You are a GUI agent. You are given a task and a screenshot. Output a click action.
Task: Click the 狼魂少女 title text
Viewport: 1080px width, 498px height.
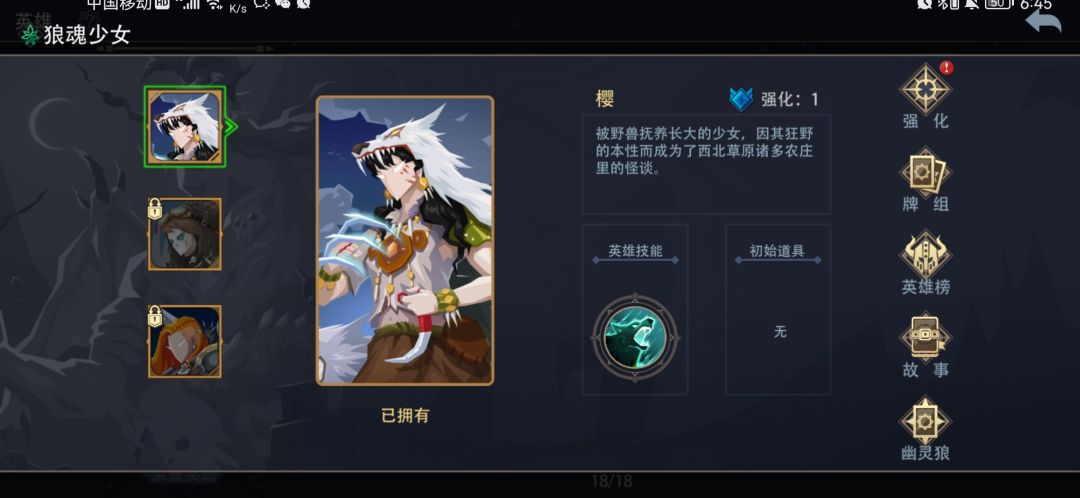[x=87, y=34]
